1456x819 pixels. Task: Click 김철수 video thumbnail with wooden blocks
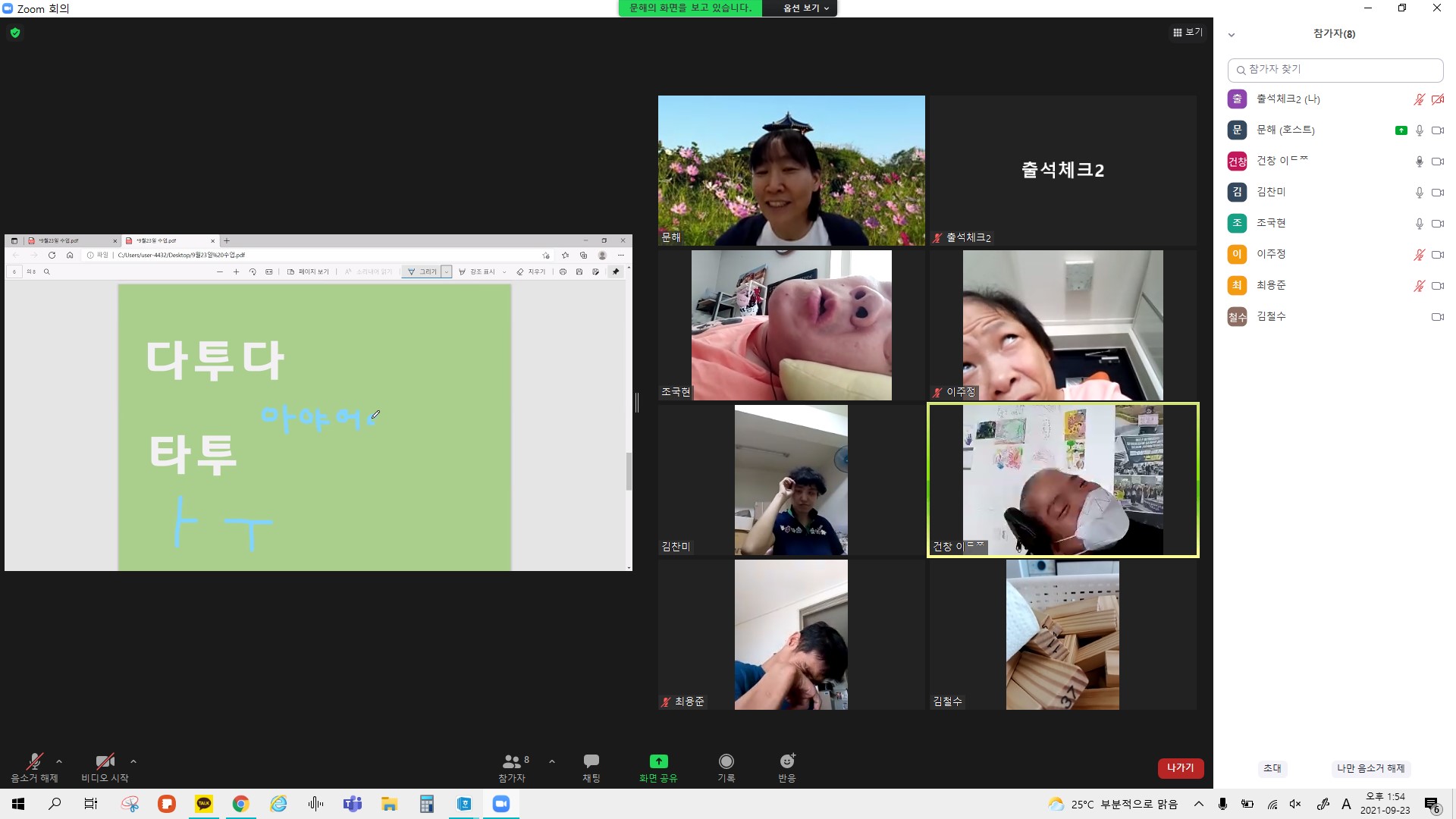coord(1062,635)
